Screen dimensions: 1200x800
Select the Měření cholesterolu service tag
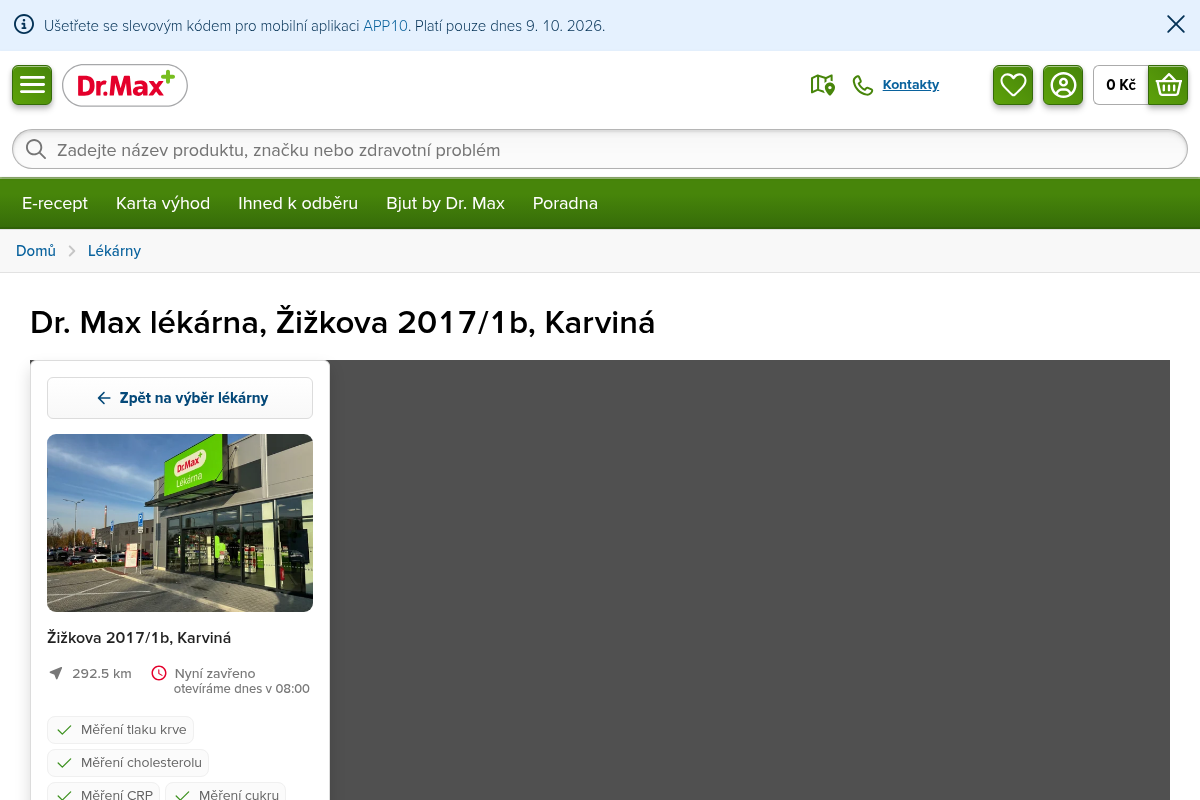(x=128, y=763)
